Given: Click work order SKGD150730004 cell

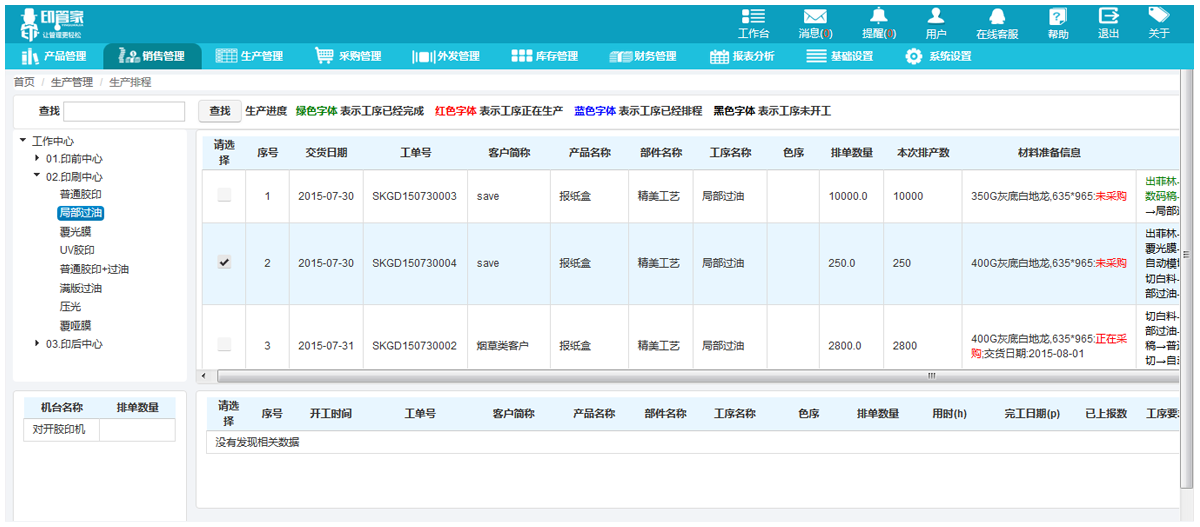Looking at the screenshot, I should (414, 263).
